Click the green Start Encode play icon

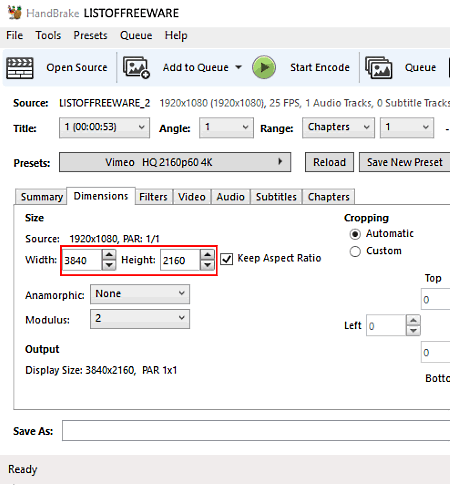coord(264,67)
